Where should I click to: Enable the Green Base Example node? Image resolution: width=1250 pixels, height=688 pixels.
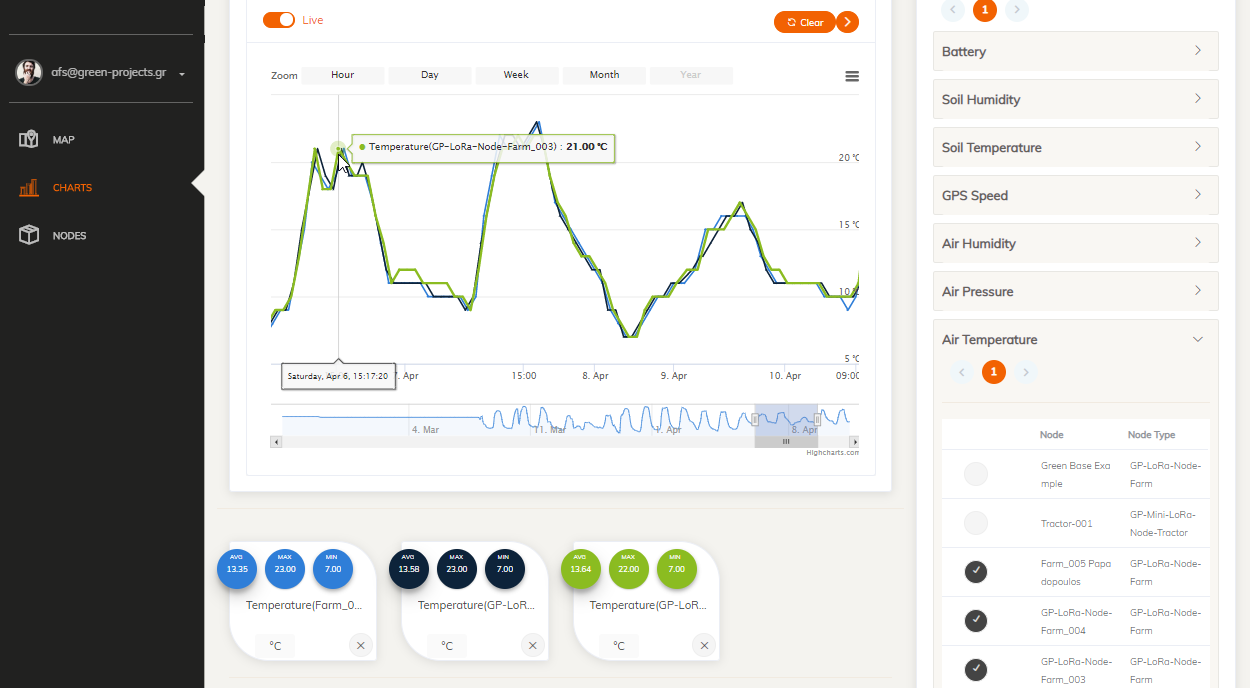tap(975, 474)
